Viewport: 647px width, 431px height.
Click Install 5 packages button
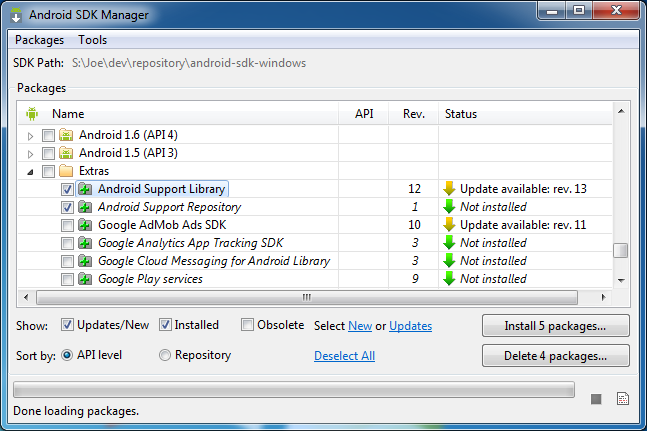pos(556,326)
